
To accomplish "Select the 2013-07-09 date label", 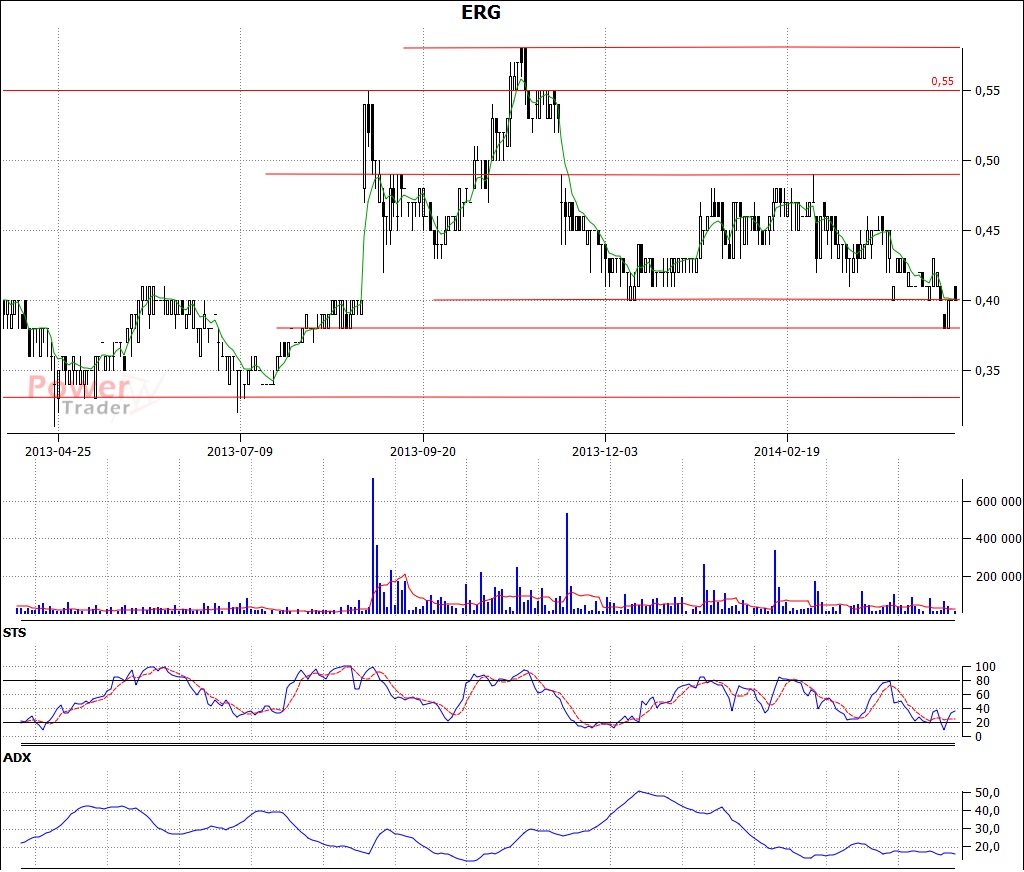I will (240, 451).
